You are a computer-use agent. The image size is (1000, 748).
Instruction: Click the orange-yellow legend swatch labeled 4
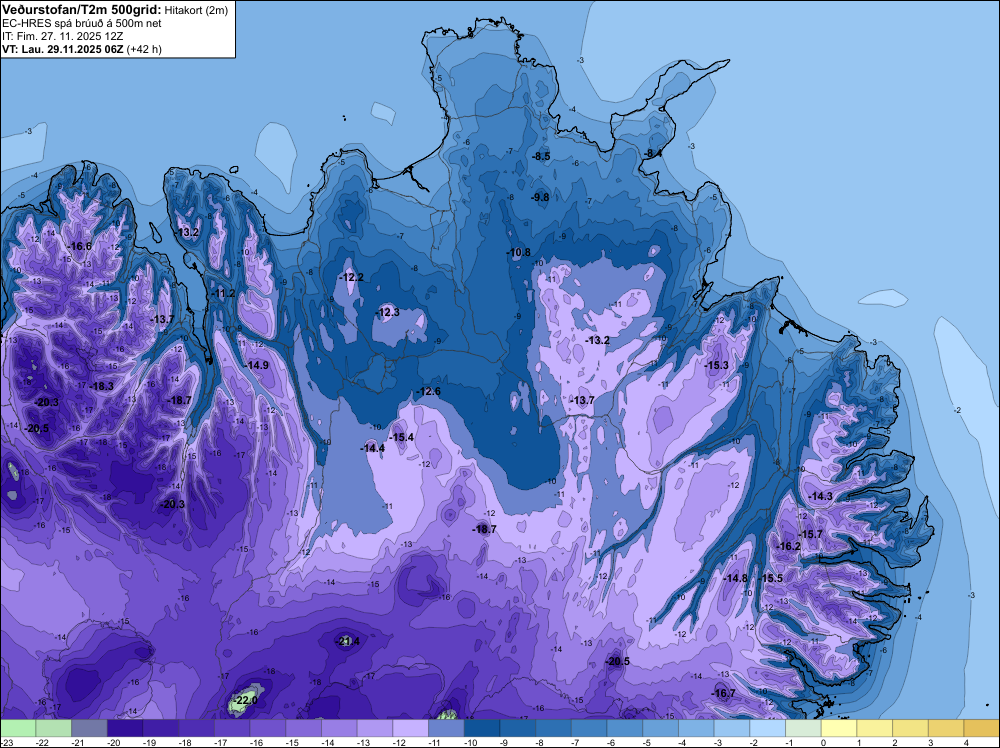[982, 728]
